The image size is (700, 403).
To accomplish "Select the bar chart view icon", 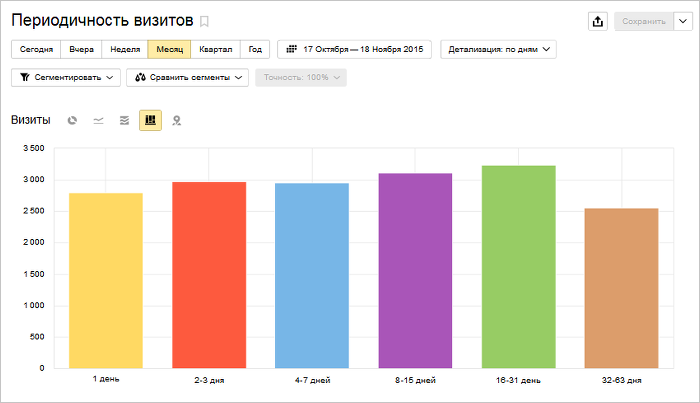I will [x=150, y=120].
